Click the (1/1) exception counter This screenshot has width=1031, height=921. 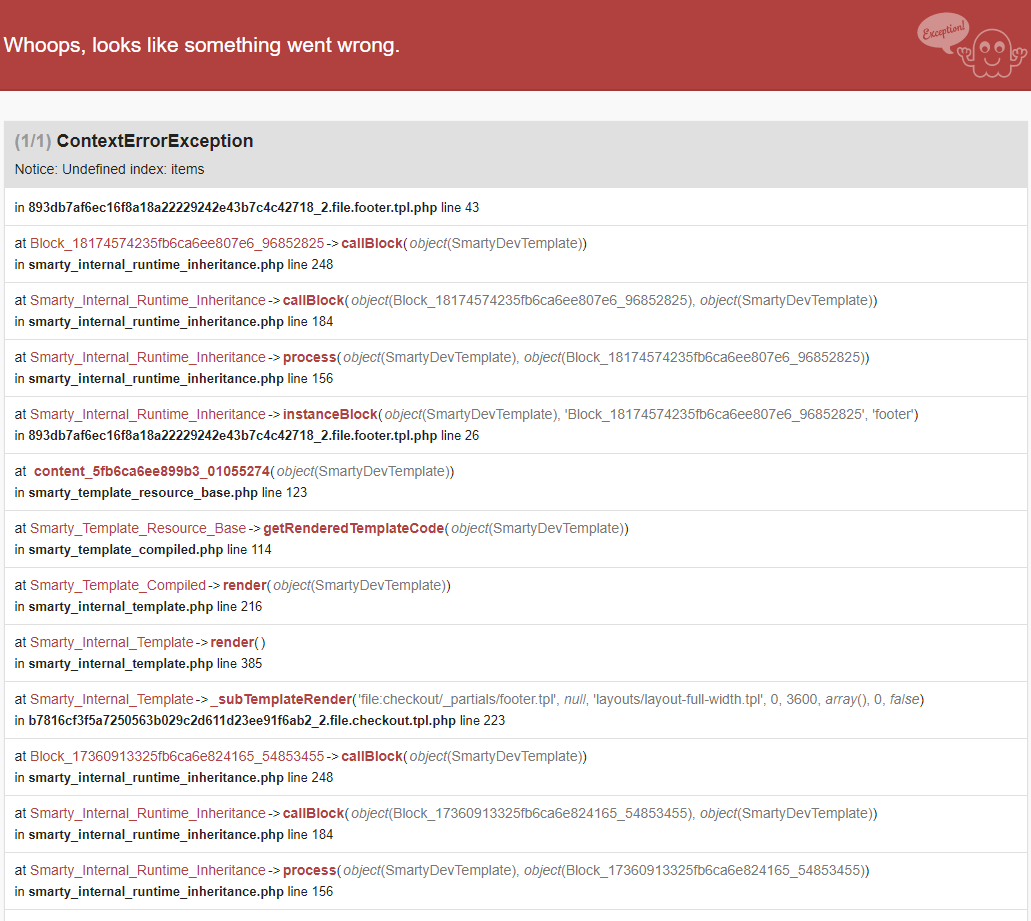[x=32, y=141]
